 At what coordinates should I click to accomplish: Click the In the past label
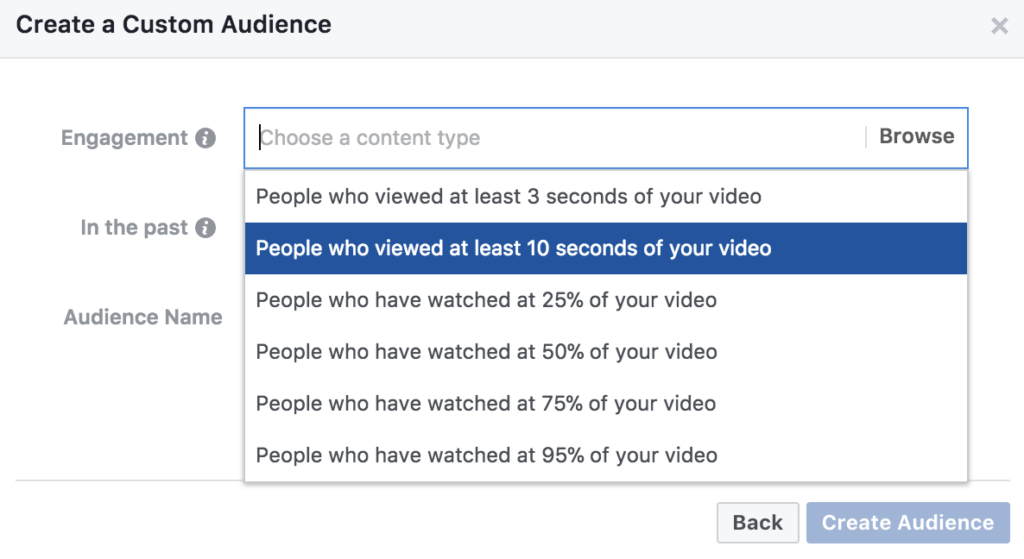coord(134,228)
